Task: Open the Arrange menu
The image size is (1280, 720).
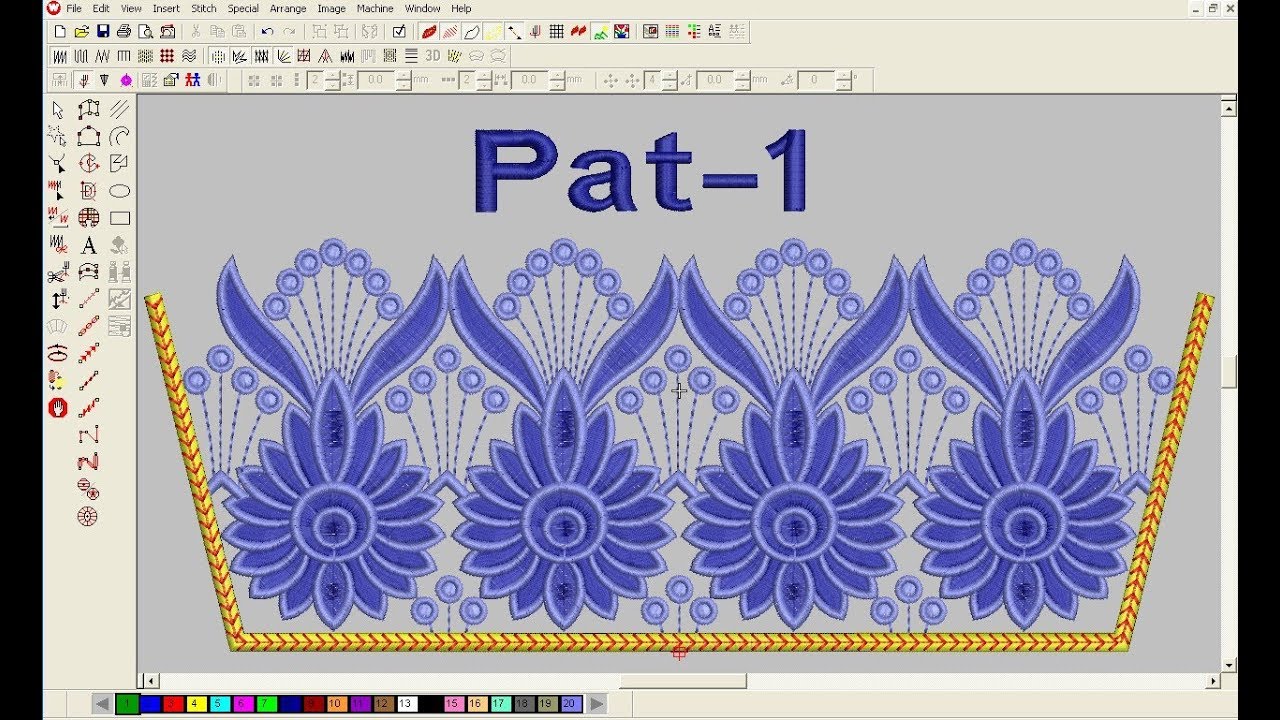Action: [288, 8]
